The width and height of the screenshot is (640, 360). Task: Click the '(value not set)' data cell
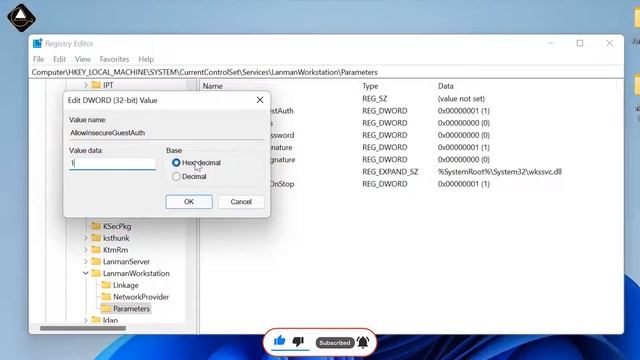pos(461,99)
